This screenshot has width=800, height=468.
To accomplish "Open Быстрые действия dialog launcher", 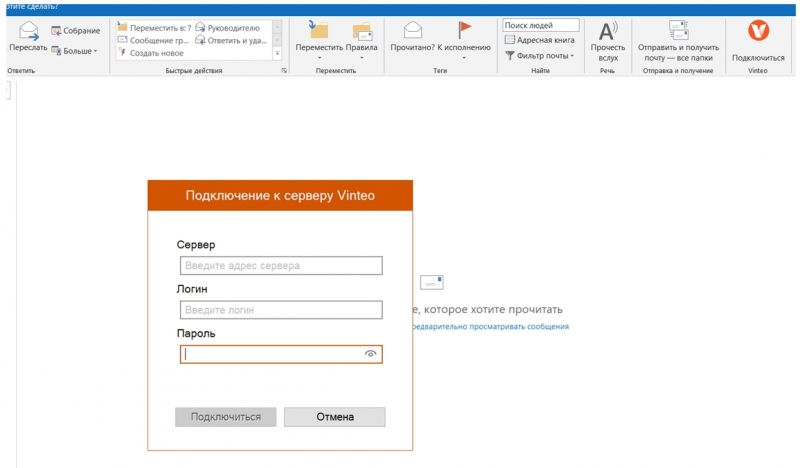I will [284, 70].
